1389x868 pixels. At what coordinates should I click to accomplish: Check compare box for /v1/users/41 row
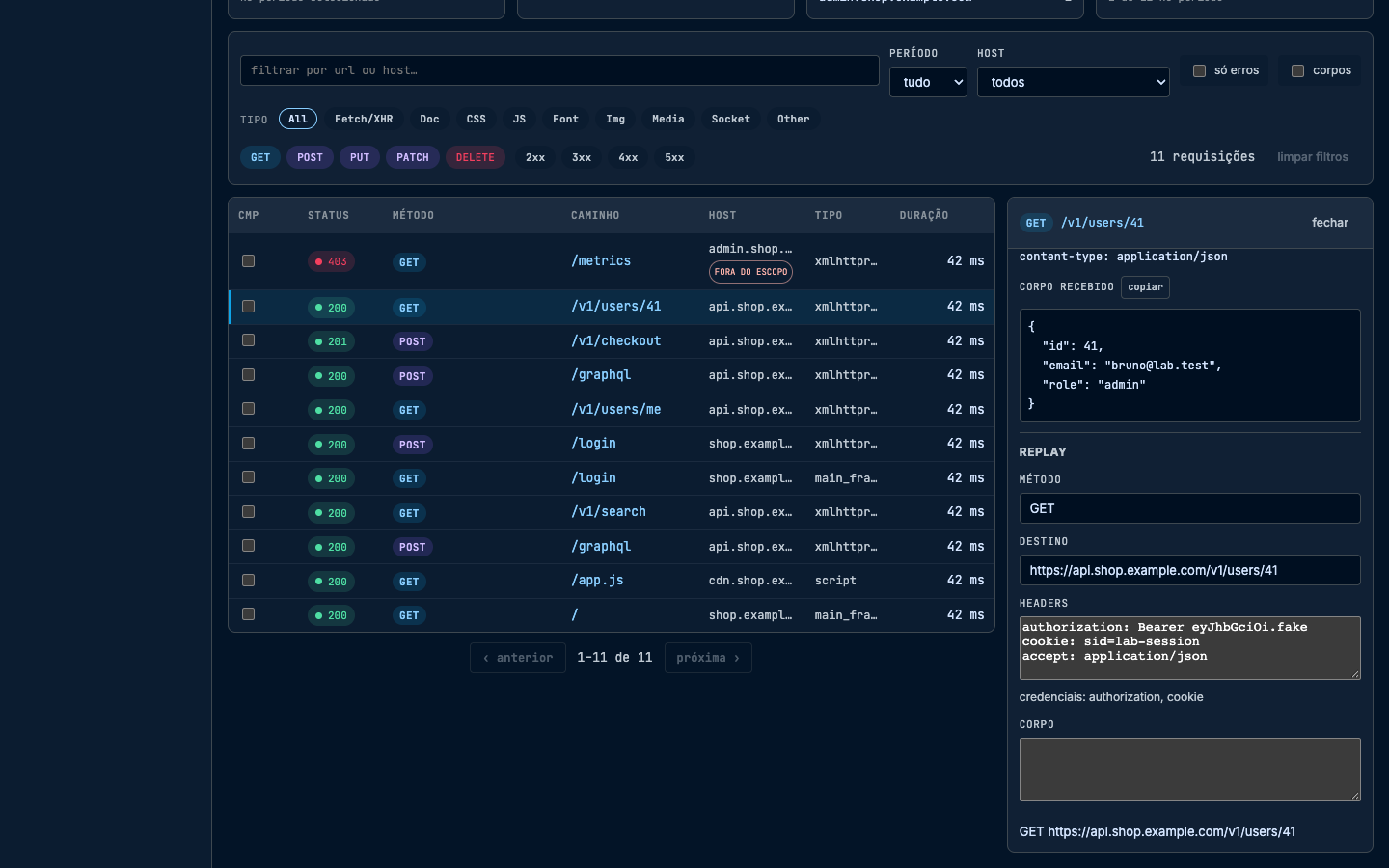tap(248, 306)
